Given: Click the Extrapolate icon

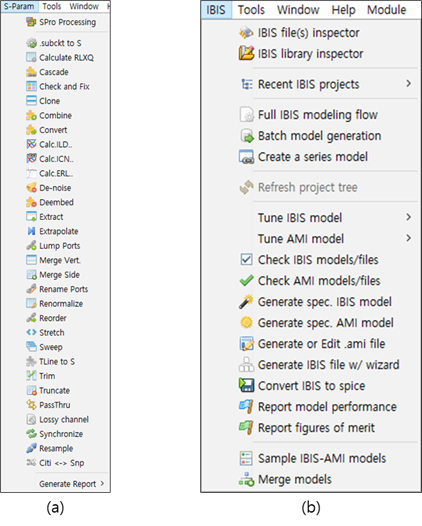Looking at the screenshot, I should (x=31, y=231).
